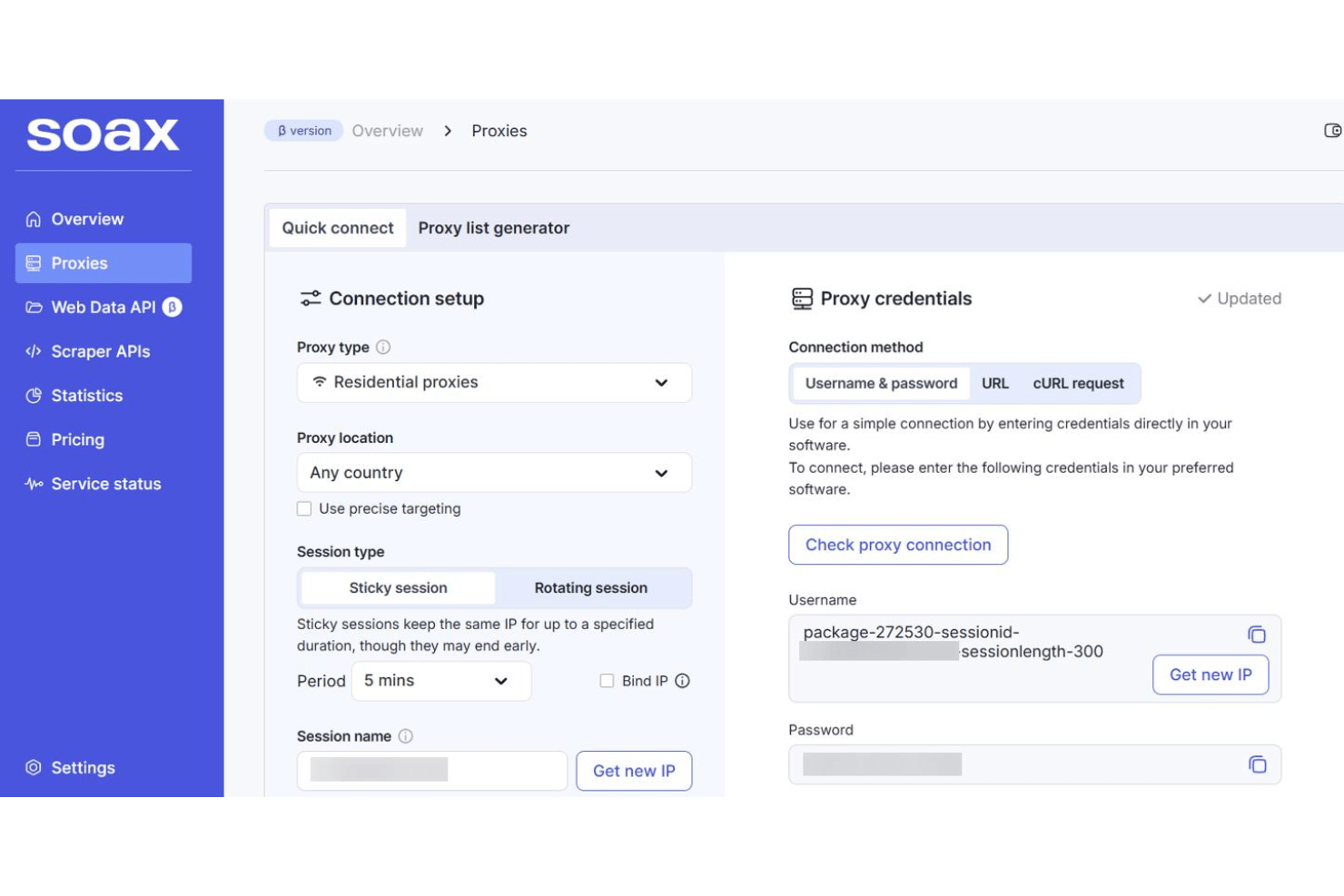Select Sticky session type
This screenshot has width=1344, height=896.
click(x=398, y=588)
